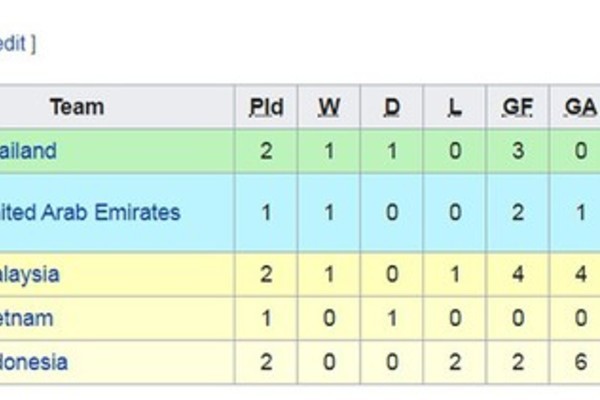Open the United Arab Emirates link
The width and height of the screenshot is (600, 400).
tap(90, 212)
